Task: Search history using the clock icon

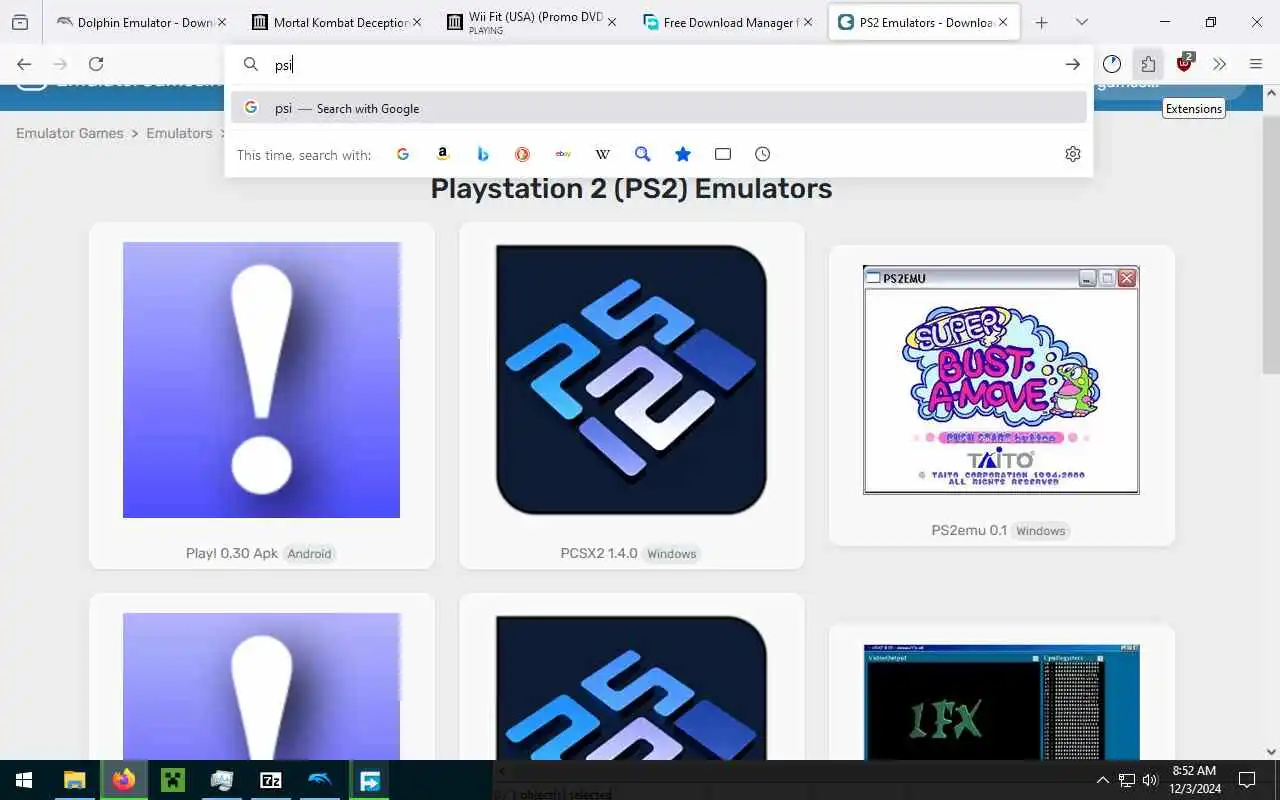Action: [x=763, y=154]
